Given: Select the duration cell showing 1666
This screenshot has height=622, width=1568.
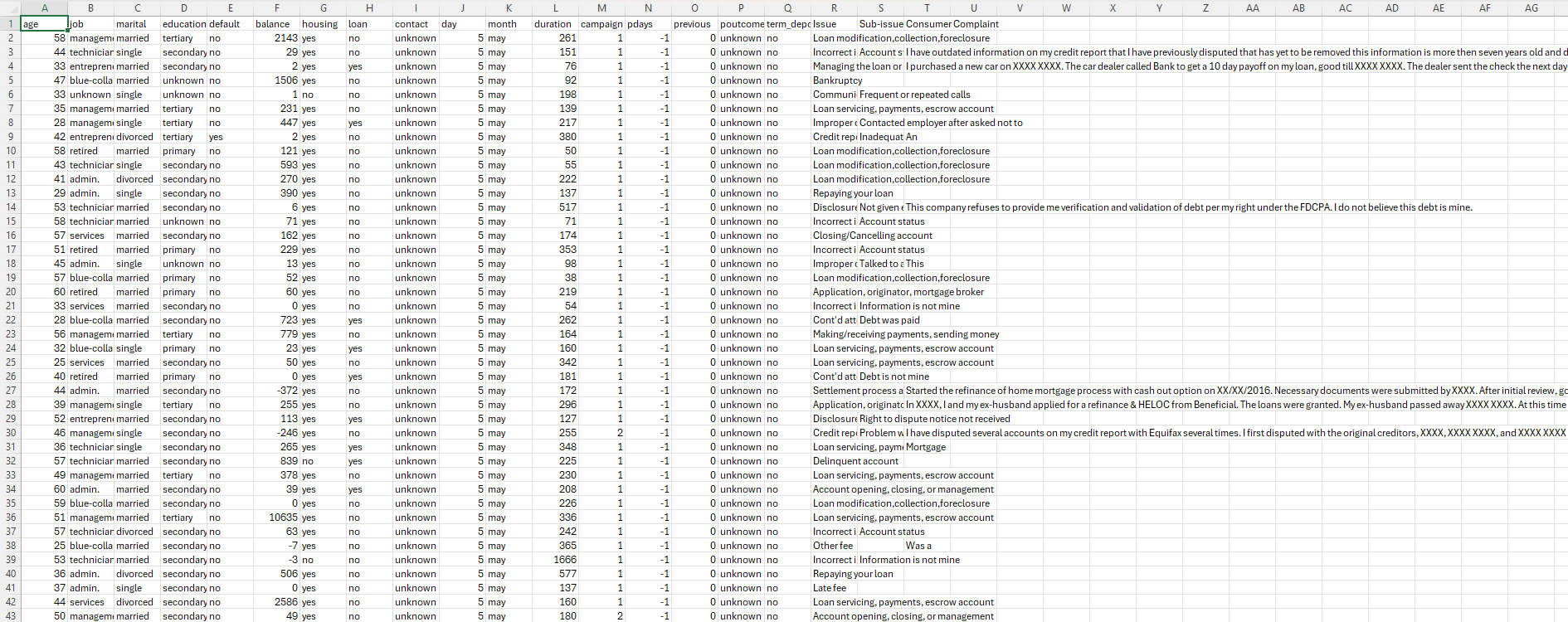Looking at the screenshot, I should click(x=555, y=560).
